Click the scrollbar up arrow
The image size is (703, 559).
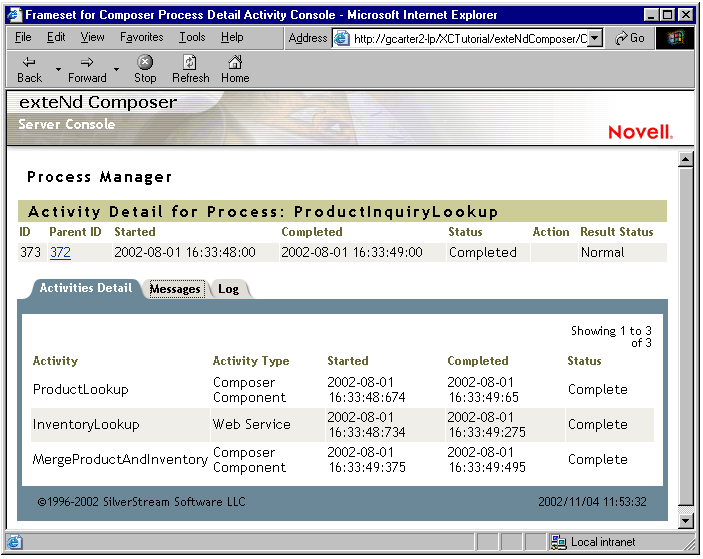click(x=686, y=159)
